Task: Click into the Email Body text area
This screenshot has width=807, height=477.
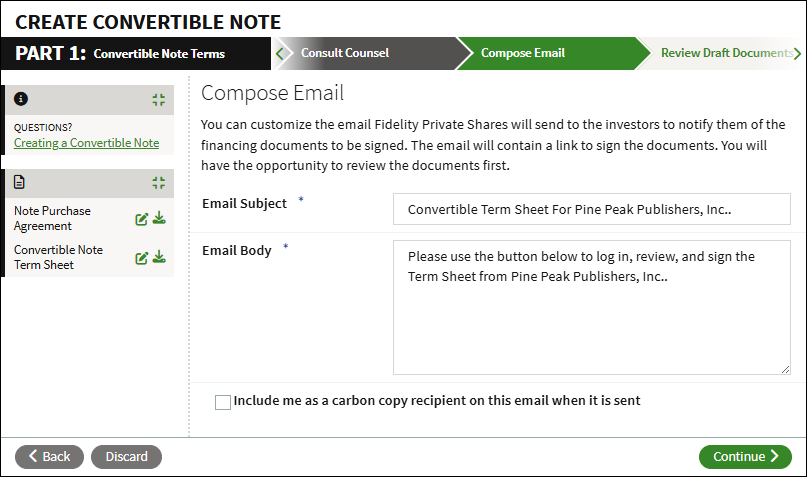Action: tap(592, 307)
